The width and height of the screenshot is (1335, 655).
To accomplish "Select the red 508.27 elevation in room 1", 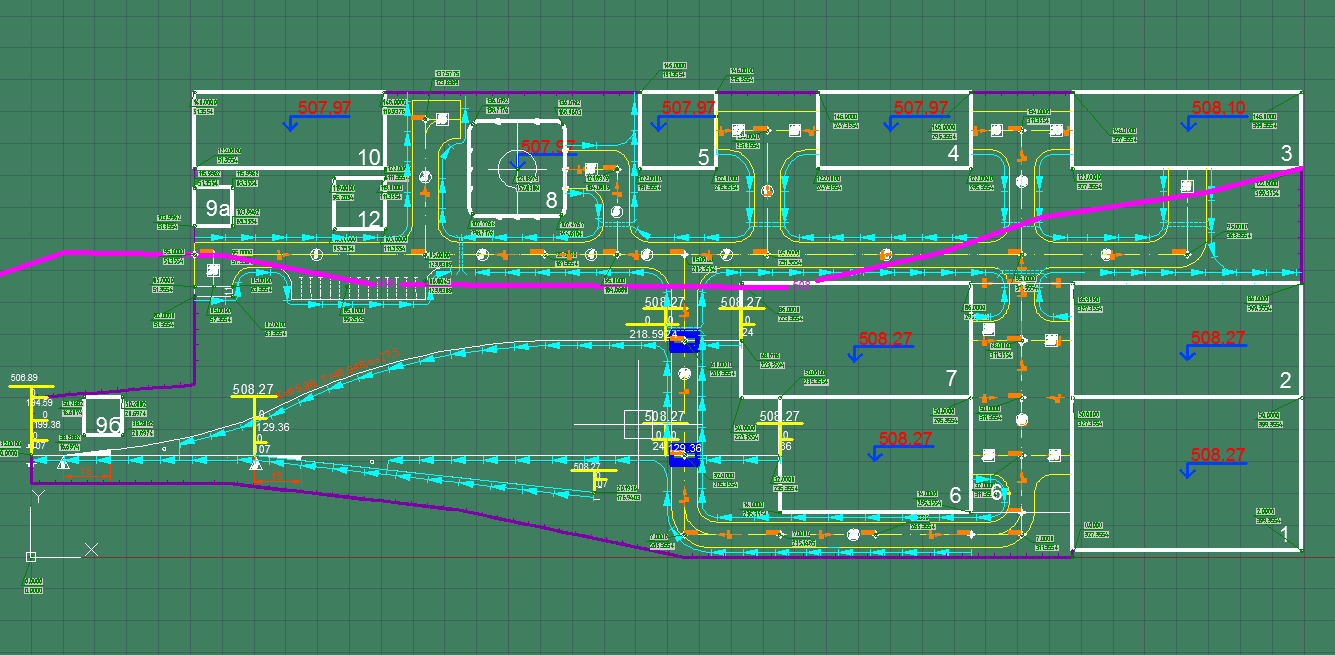I will tap(1219, 455).
